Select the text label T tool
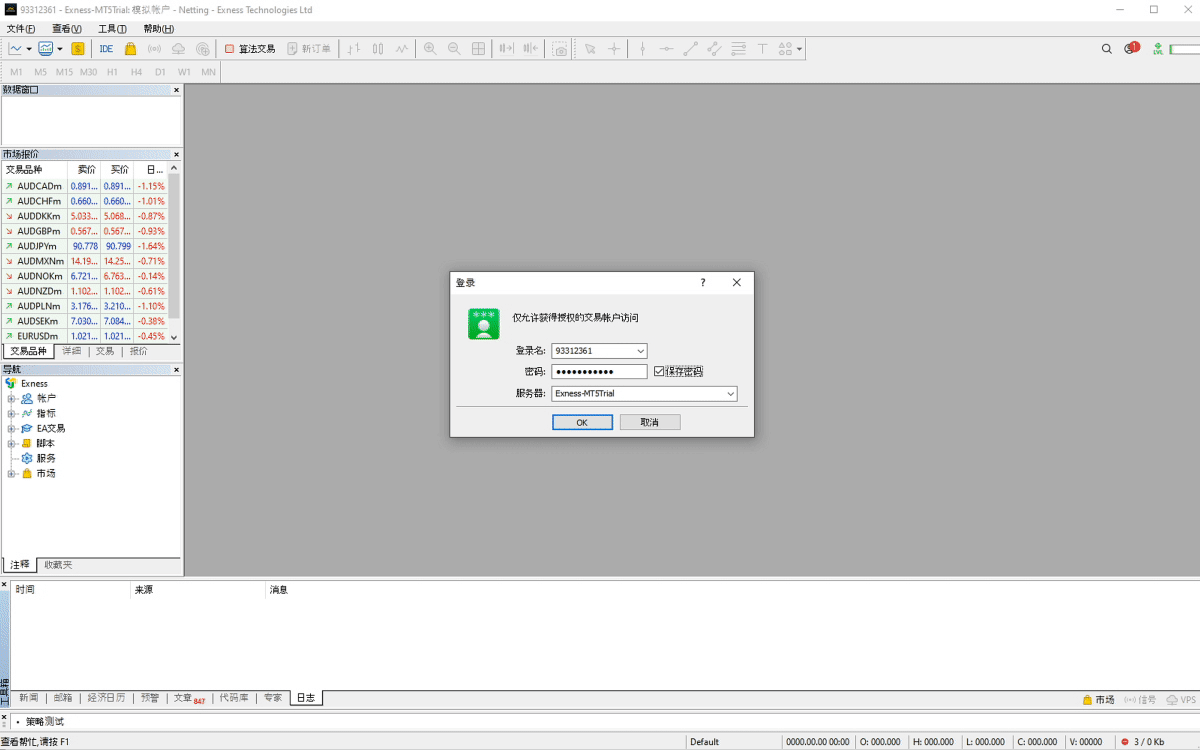 click(762, 48)
